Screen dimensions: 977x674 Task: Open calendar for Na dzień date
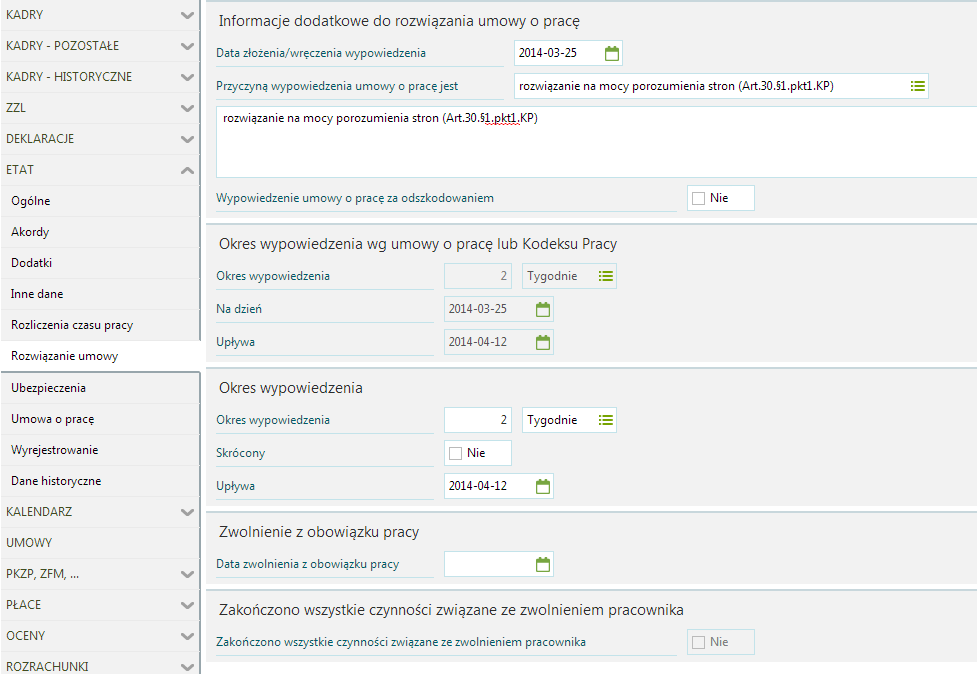[543, 309]
